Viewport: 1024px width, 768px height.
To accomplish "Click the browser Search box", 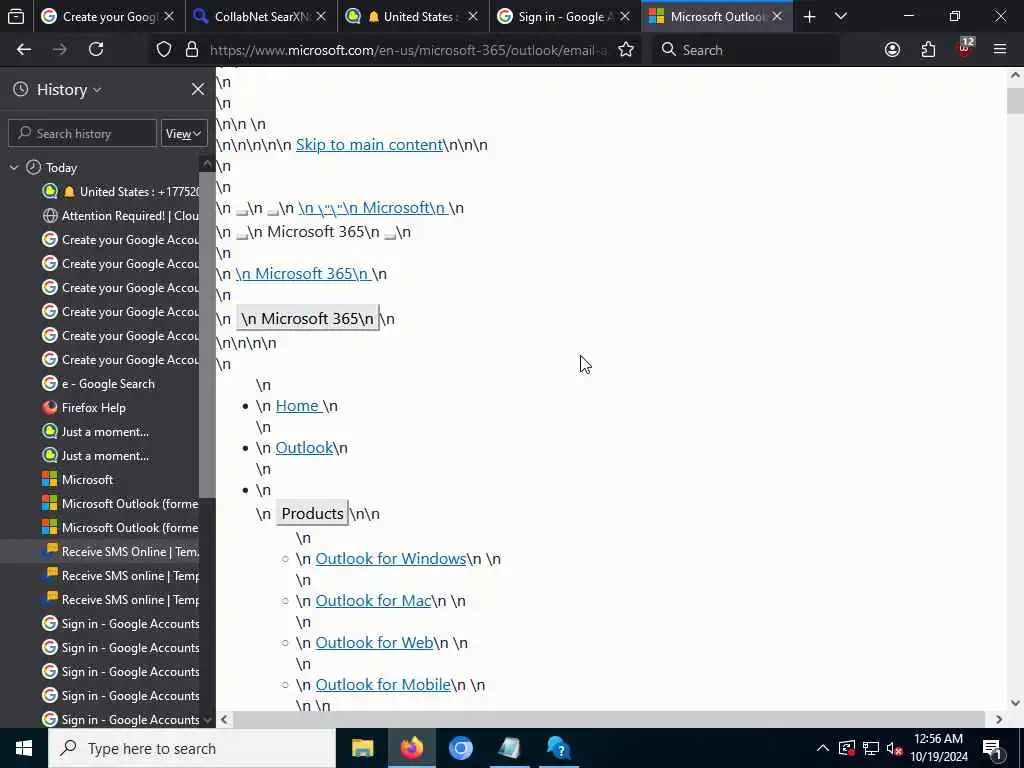I will pyautogui.click(x=746, y=50).
